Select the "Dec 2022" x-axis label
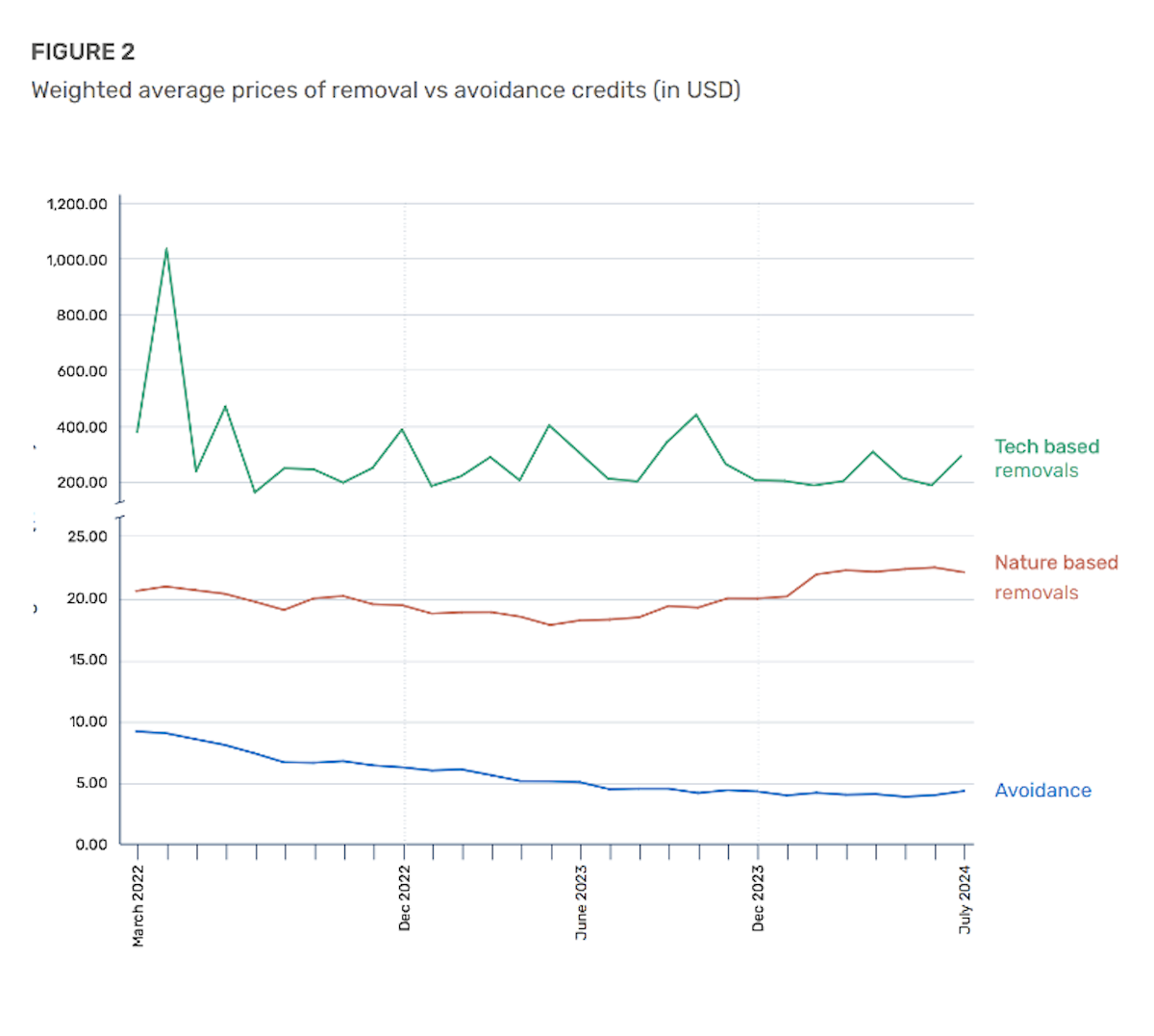The height and width of the screenshot is (1036, 1154). pos(404,897)
